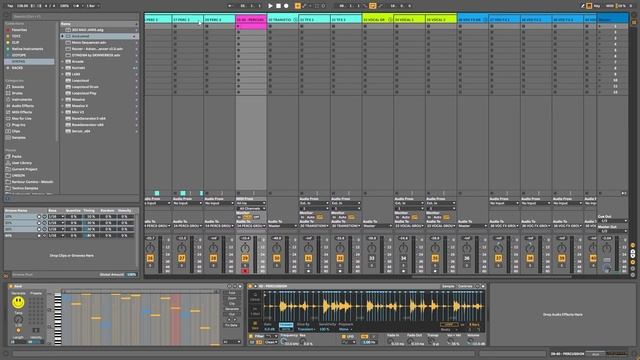
Task: Fold the 33 VOCAL GR group track
Action: coord(390,20)
